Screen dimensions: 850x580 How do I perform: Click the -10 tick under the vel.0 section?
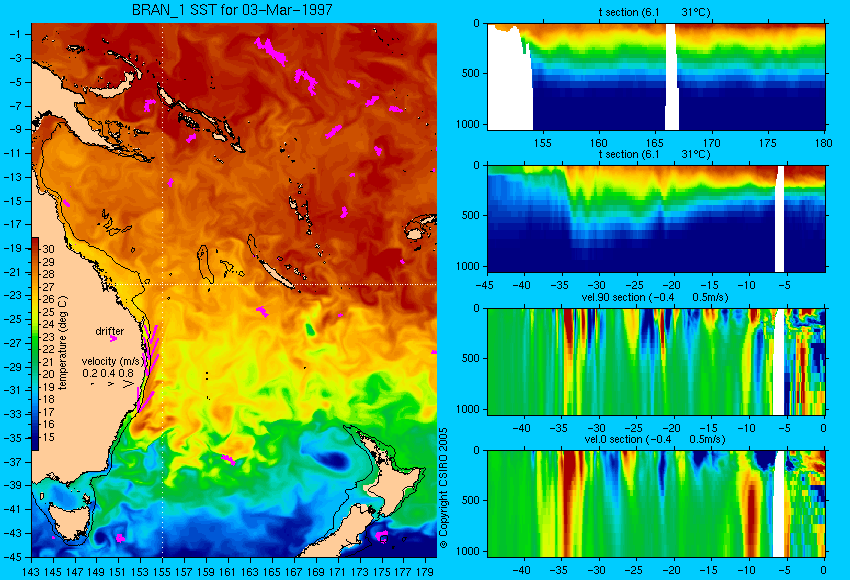[746, 570]
